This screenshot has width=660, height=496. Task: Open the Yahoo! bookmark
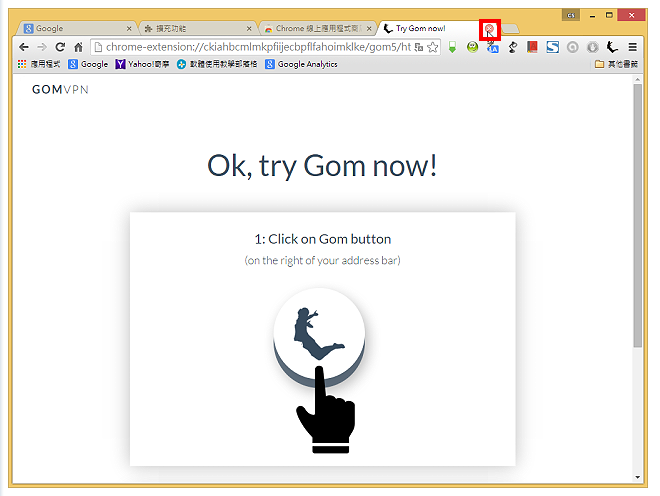tap(142, 64)
